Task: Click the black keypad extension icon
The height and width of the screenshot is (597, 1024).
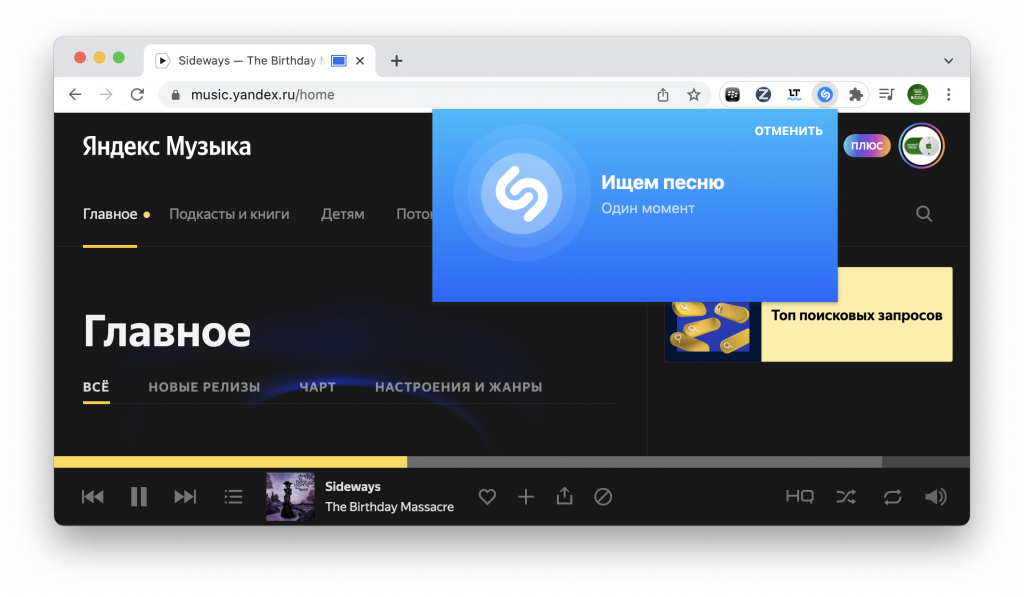Action: pyautogui.click(x=732, y=95)
